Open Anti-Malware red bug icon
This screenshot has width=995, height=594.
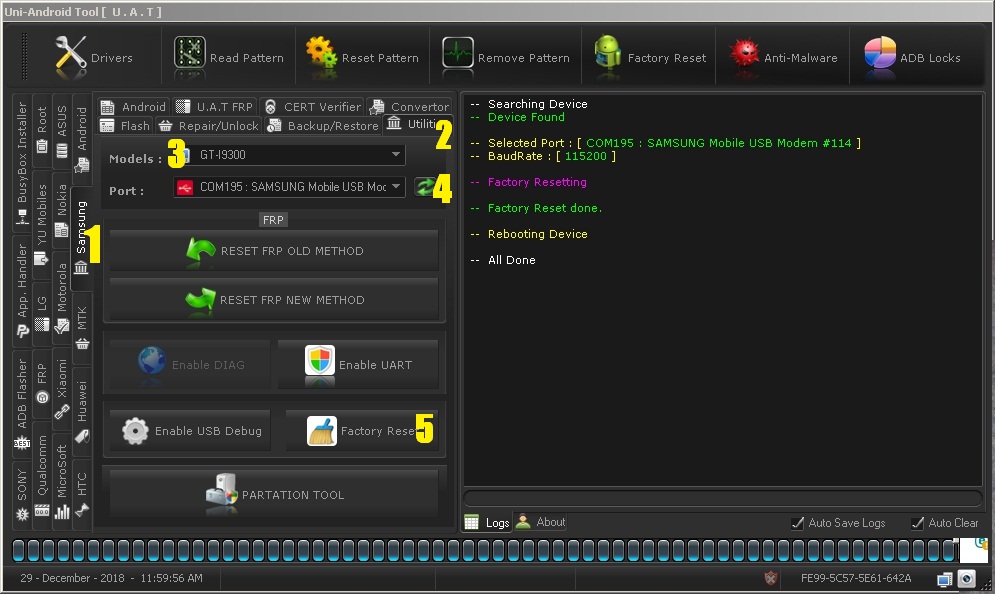[744, 53]
